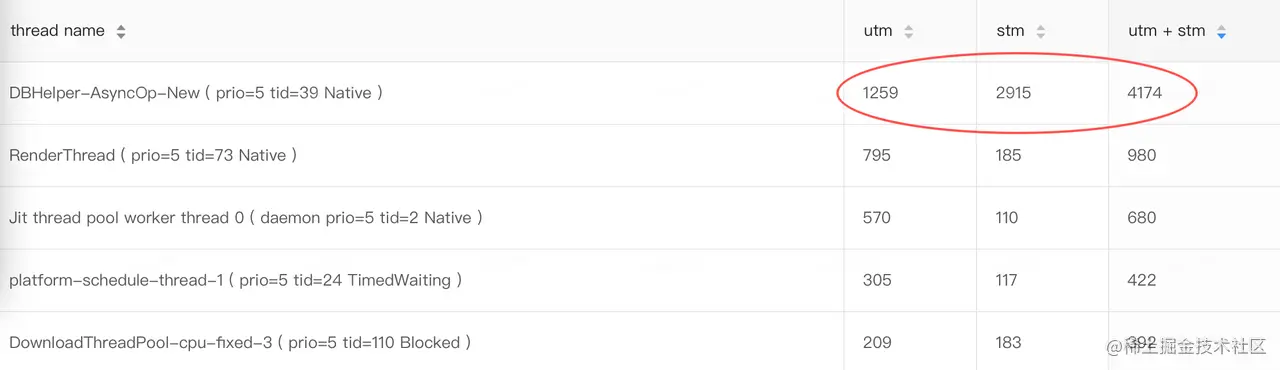Select DownloadThreadPool-cpu-fixed-3 row
This screenshot has width=1280, height=370.
click(640, 341)
